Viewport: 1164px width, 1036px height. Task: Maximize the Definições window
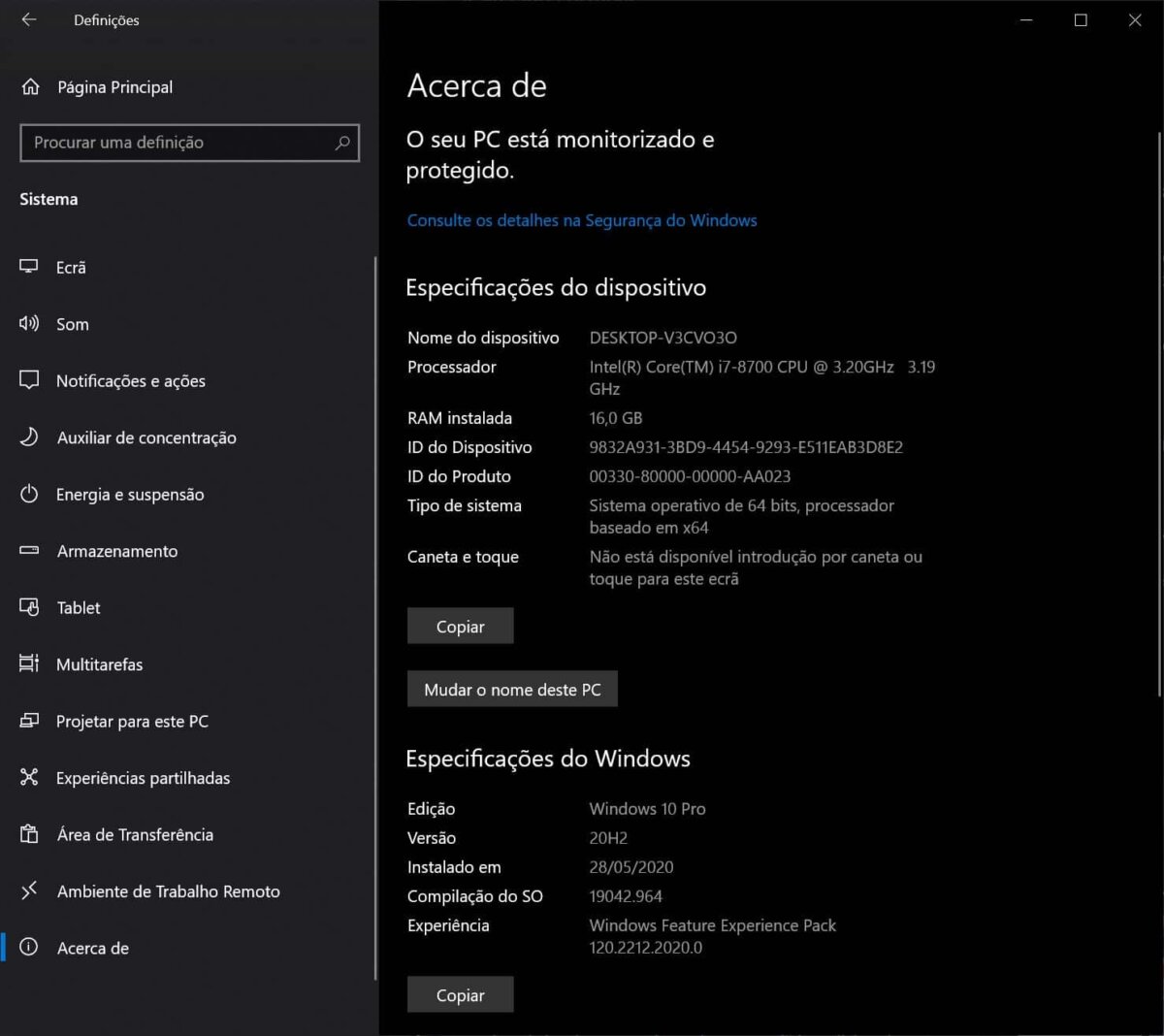[1081, 19]
